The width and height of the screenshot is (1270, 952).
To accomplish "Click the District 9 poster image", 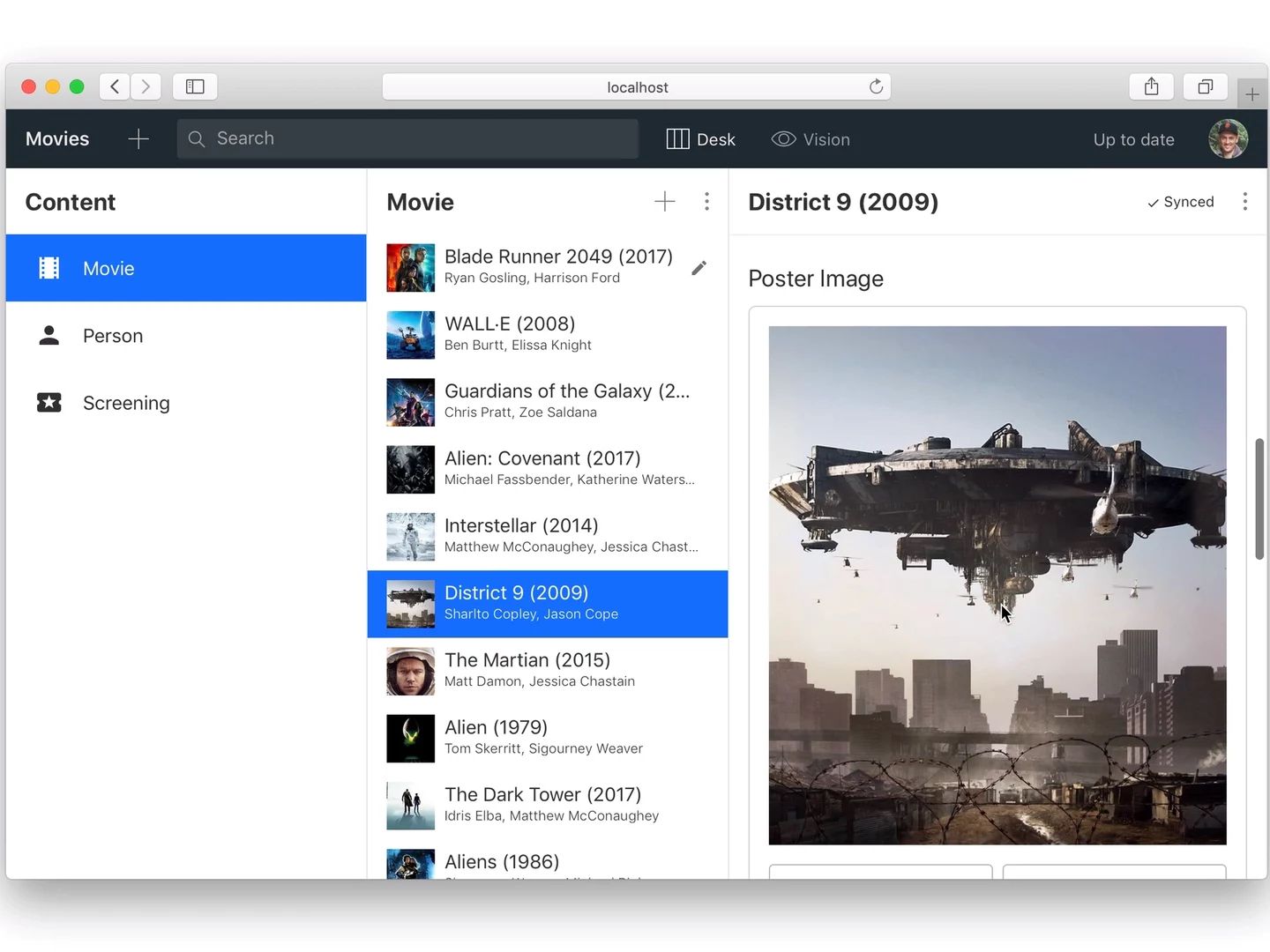I will (x=997, y=585).
